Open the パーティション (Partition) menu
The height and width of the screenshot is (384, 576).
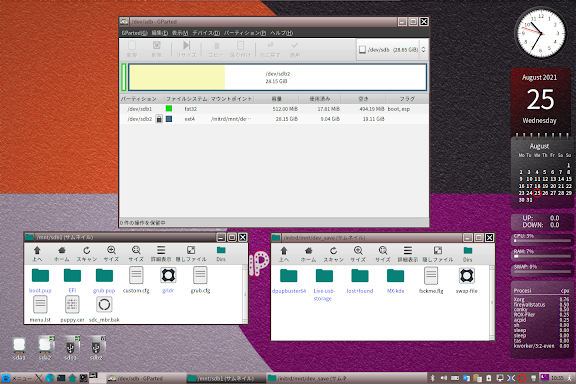(x=245, y=33)
